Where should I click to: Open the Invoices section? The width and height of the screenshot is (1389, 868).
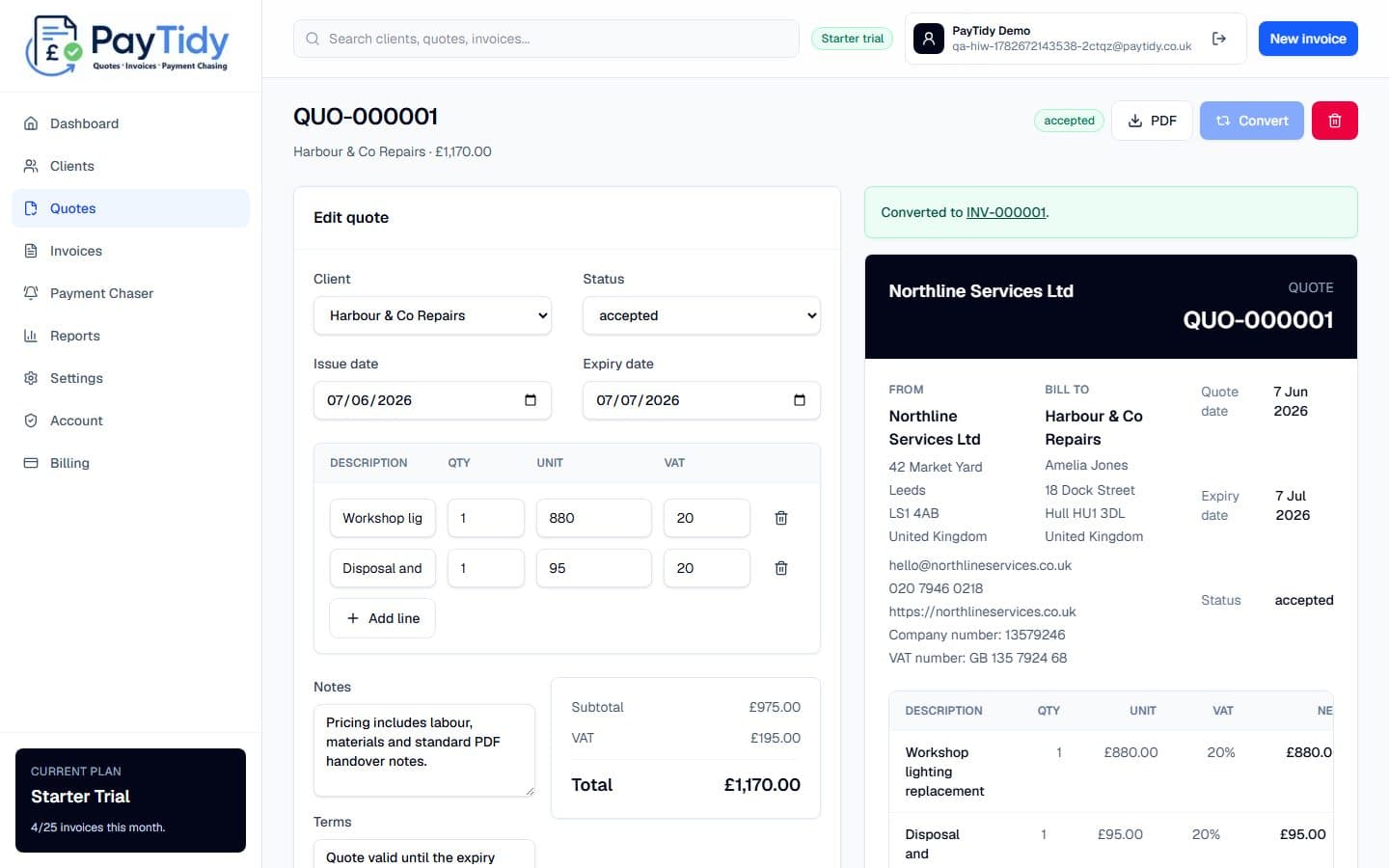pyautogui.click(x=130, y=251)
